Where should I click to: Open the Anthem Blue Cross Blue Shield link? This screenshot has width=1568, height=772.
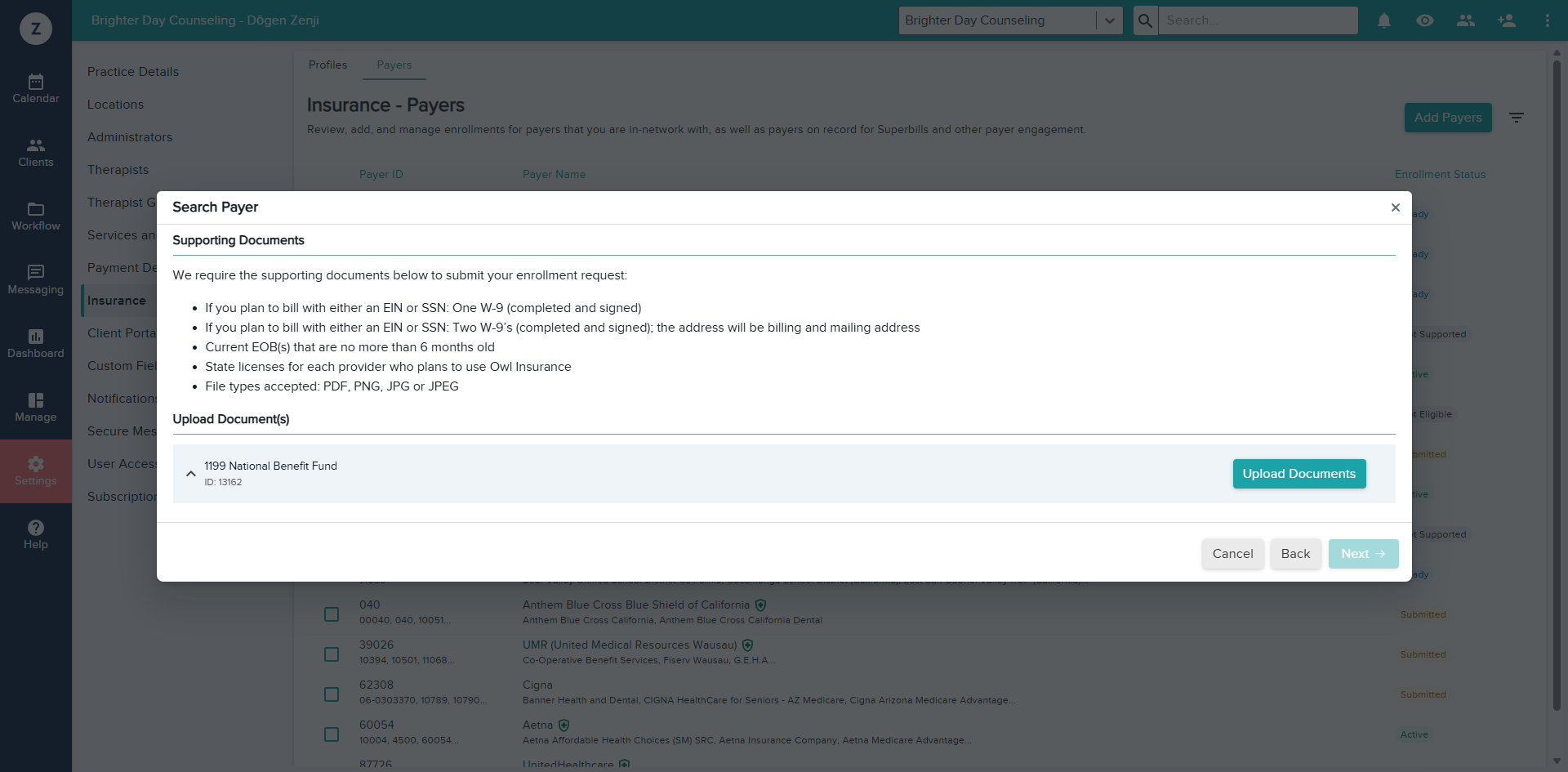pyautogui.click(x=636, y=605)
